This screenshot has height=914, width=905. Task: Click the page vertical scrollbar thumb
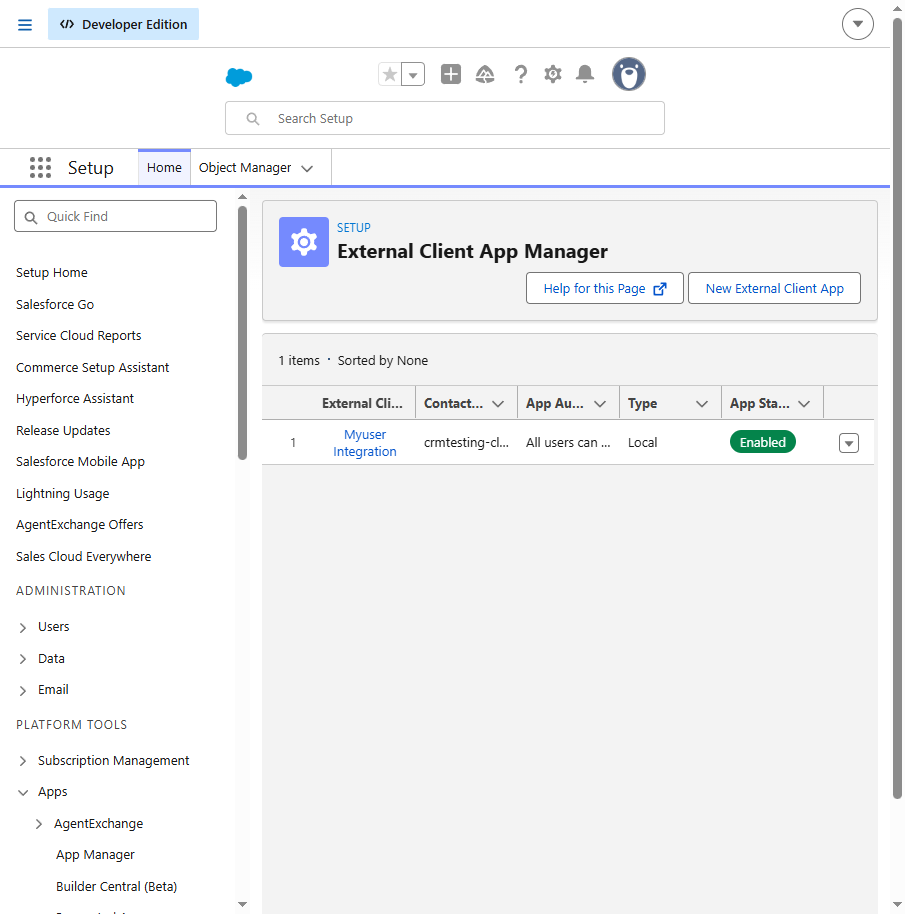(x=897, y=408)
